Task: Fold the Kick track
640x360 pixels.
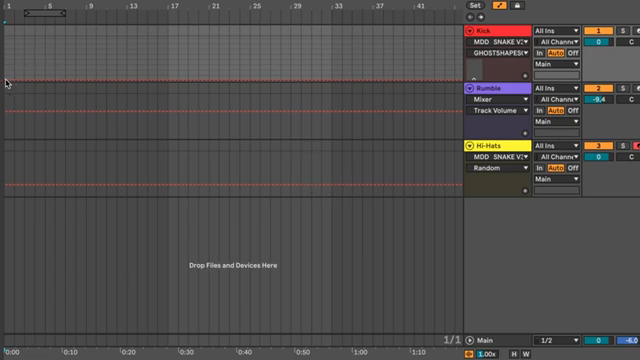Action: tap(470, 31)
